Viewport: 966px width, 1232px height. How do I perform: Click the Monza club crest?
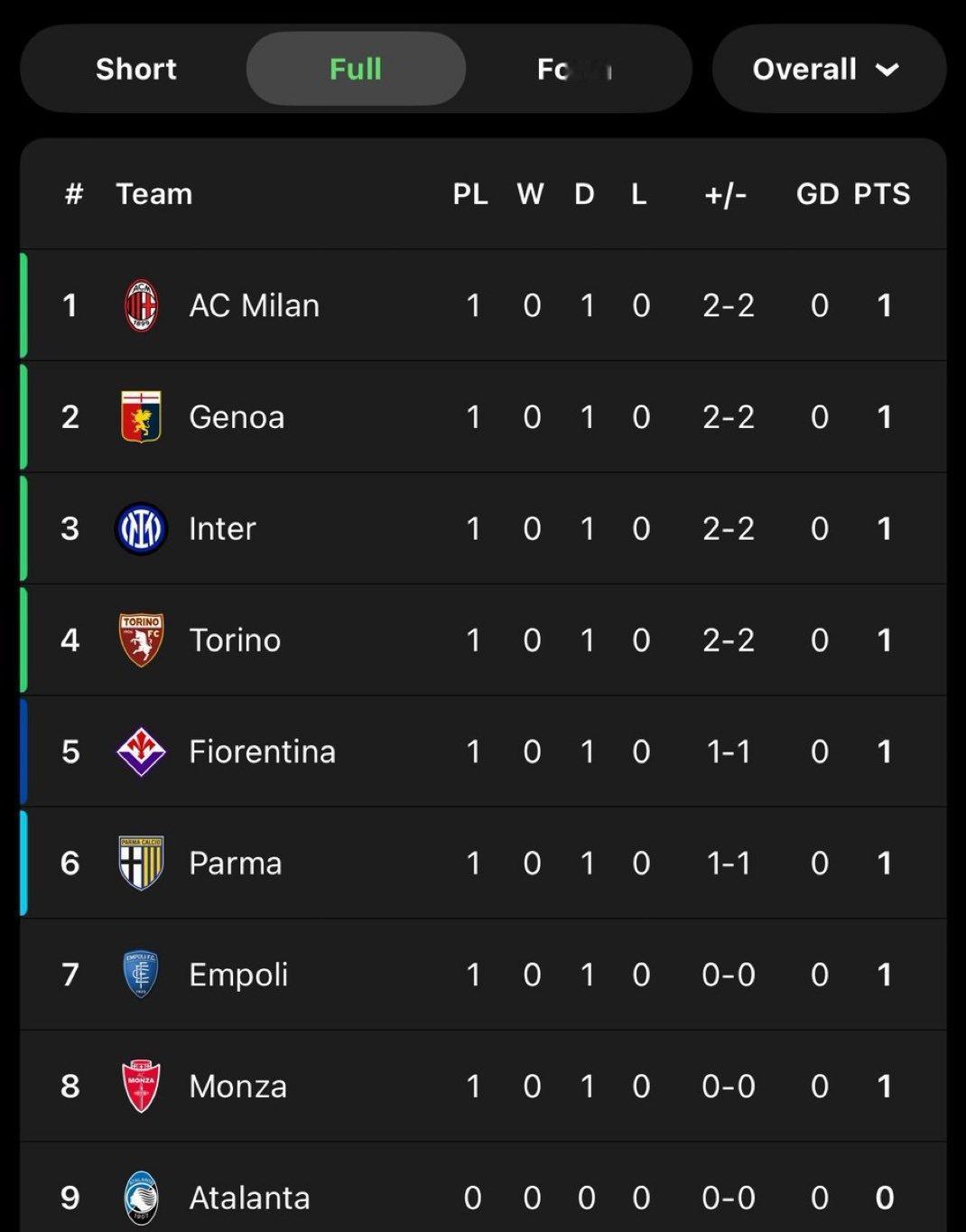pyautogui.click(x=141, y=1086)
